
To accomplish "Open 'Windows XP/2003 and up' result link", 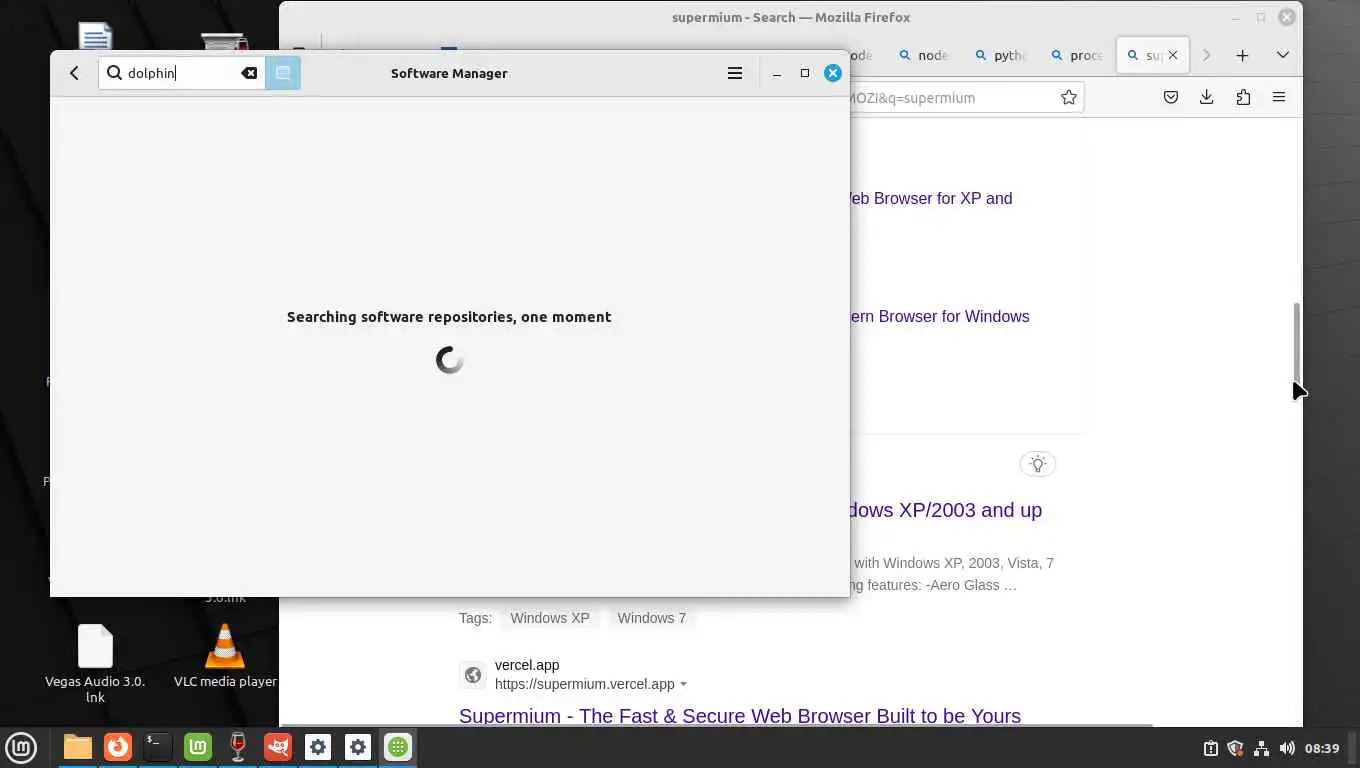I will [946, 510].
